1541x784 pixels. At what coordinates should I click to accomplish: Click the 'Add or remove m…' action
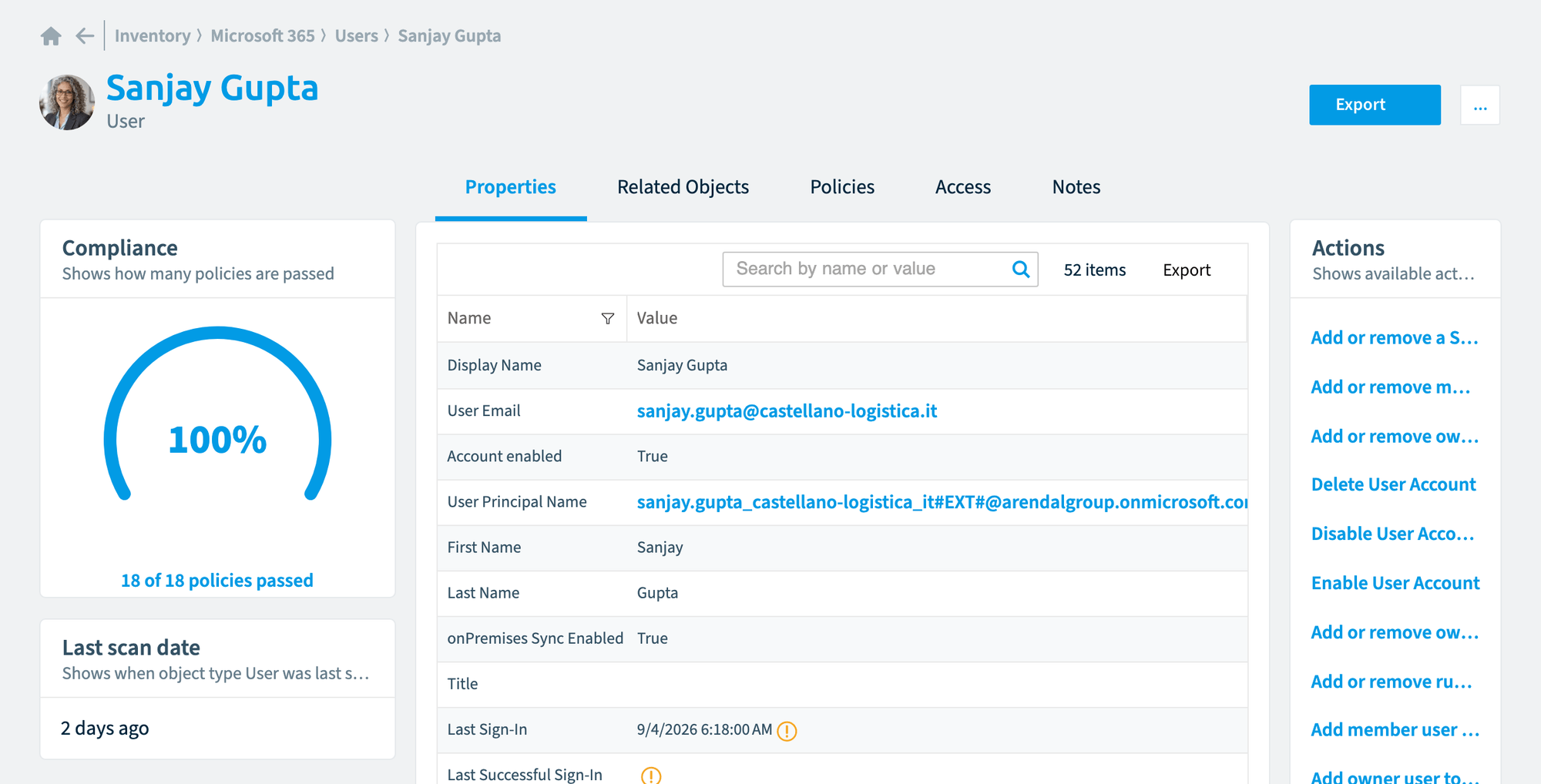[x=1391, y=387]
